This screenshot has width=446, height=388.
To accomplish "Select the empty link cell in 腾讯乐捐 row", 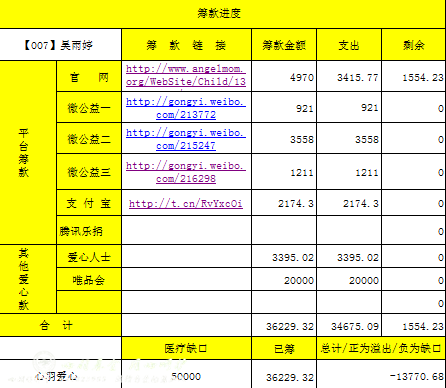I will pos(186,230).
